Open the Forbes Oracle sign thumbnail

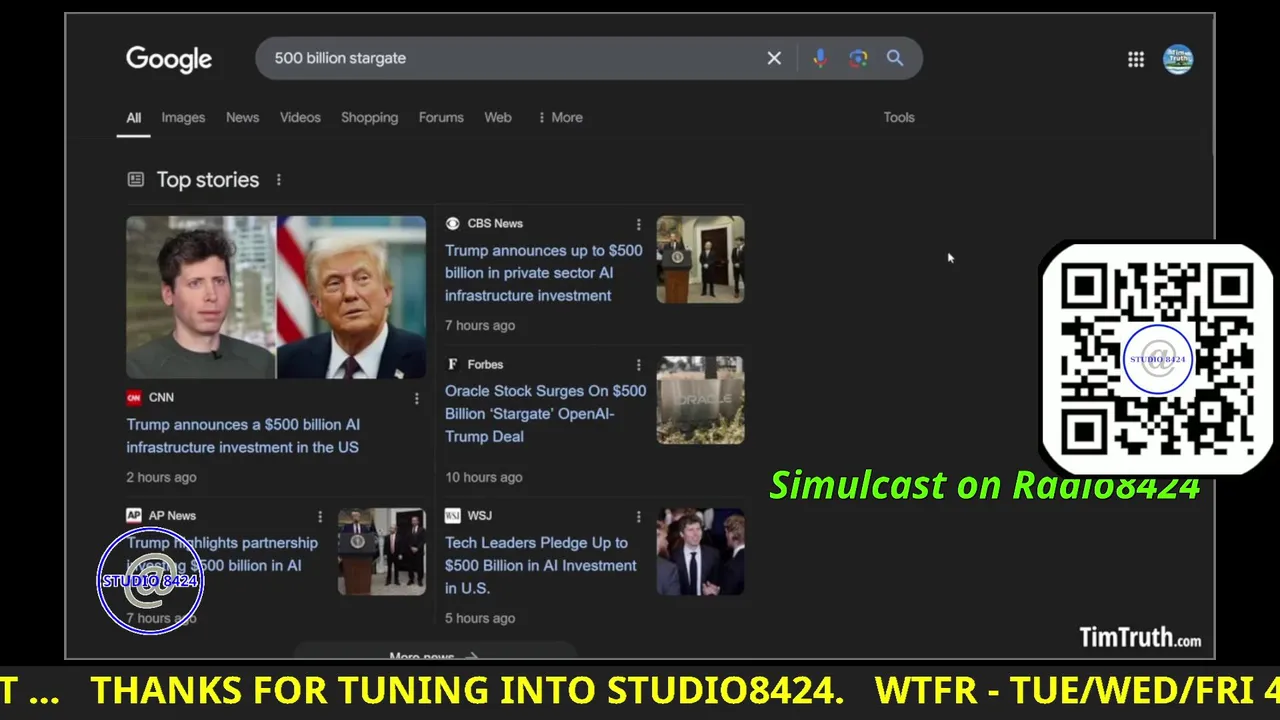700,400
